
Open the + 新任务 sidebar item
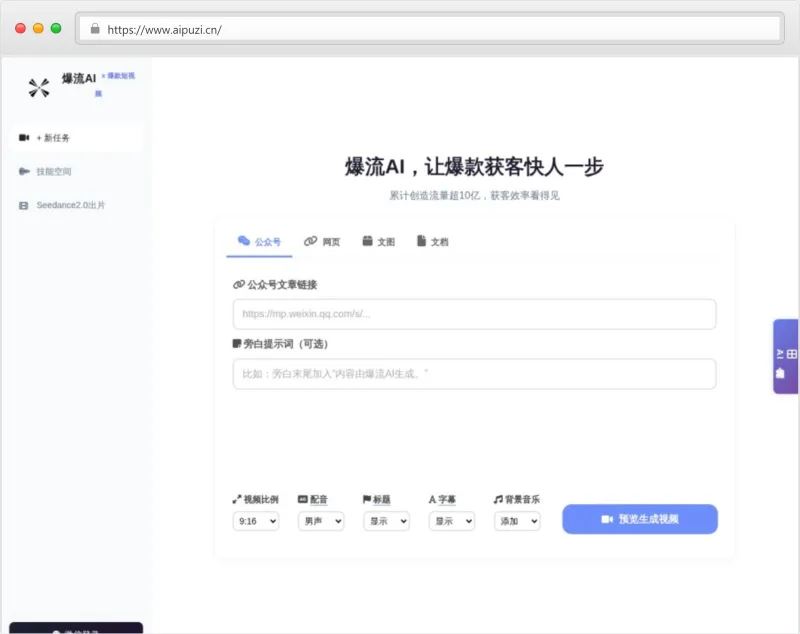[76, 138]
